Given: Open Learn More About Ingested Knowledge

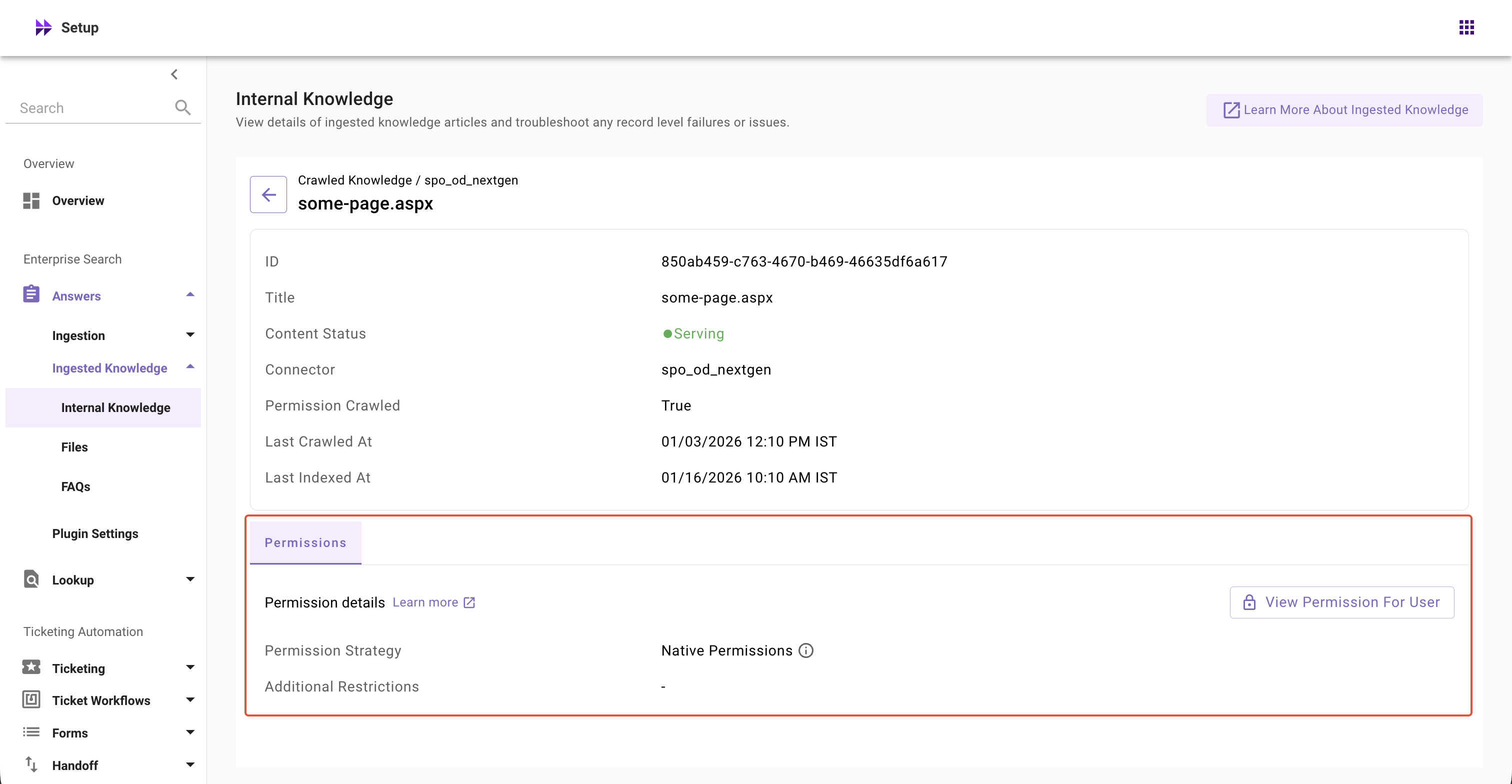Looking at the screenshot, I should pos(1344,109).
